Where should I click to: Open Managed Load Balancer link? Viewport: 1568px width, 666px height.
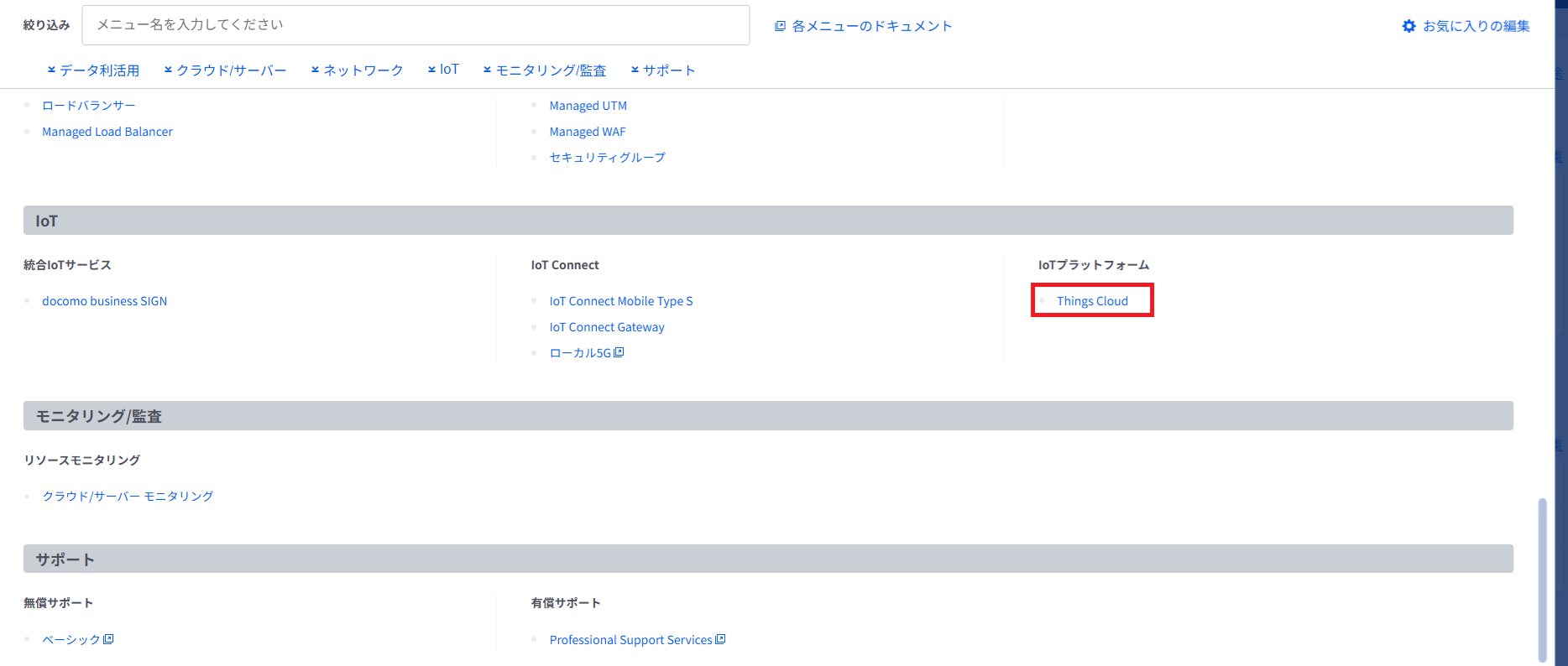pyautogui.click(x=107, y=132)
